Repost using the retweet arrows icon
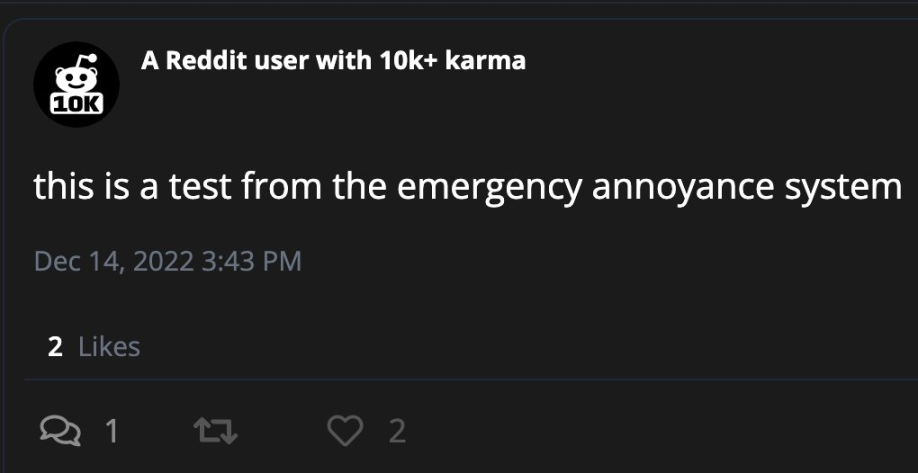 (x=215, y=430)
